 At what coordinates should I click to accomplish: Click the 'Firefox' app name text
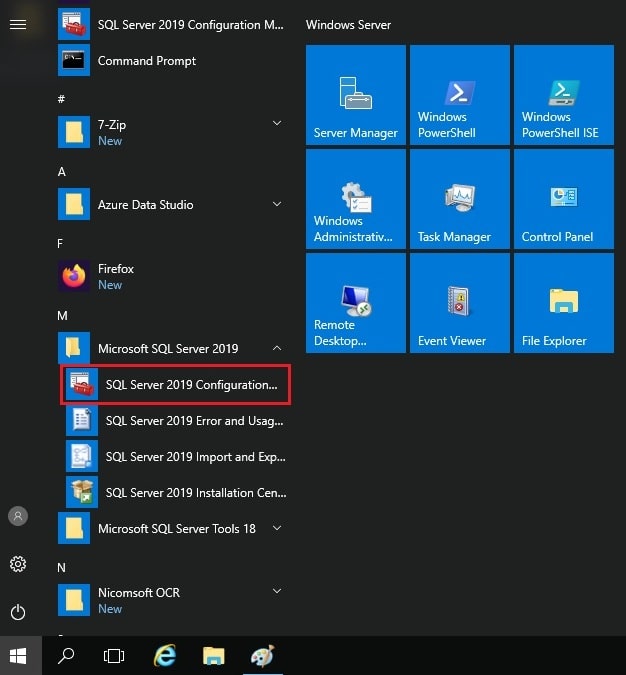click(x=116, y=269)
